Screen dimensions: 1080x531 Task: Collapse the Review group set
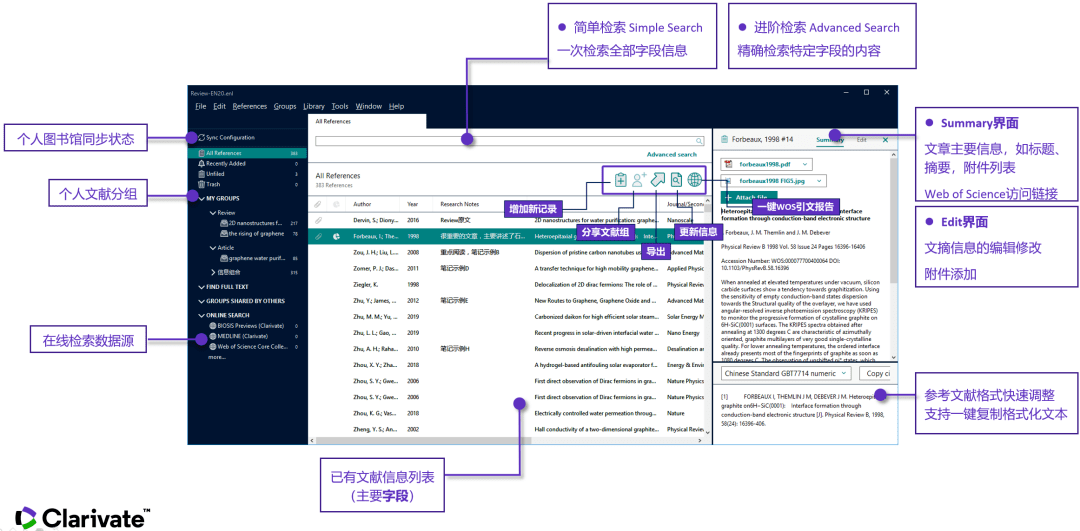tap(213, 214)
